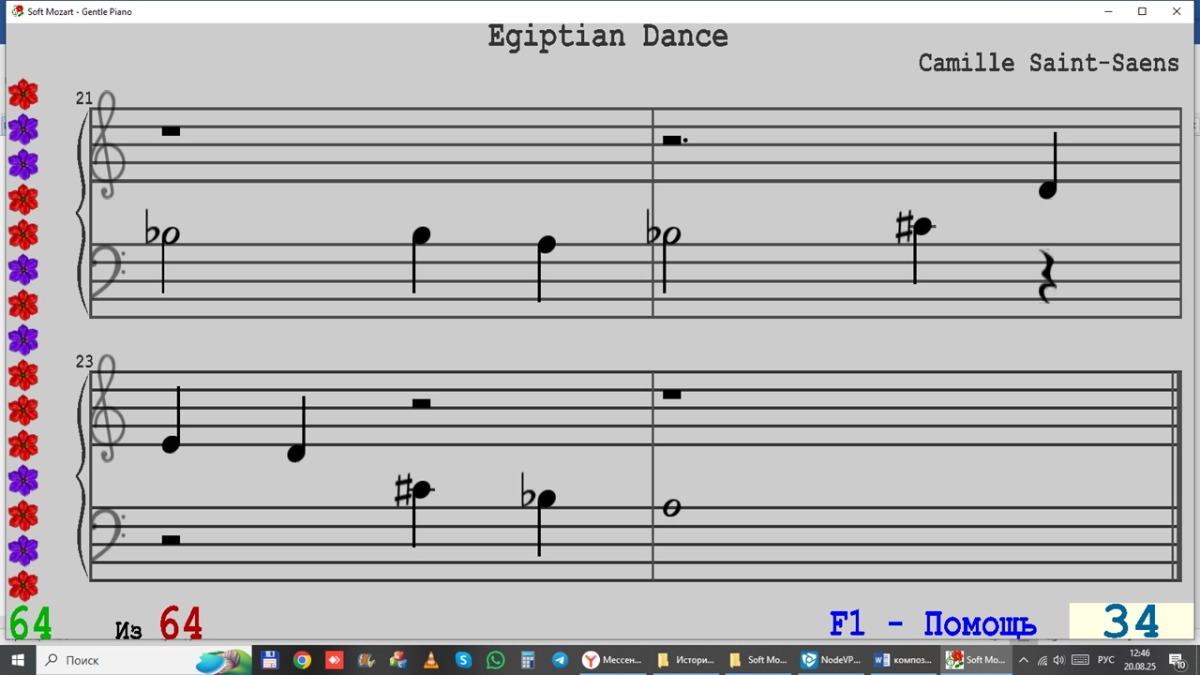The width and height of the screenshot is (1200, 675).
Task: Open network status in system tray
Action: pyautogui.click(x=1042, y=660)
